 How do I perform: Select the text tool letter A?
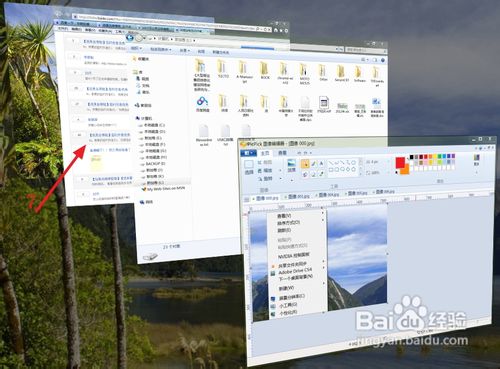pyautogui.click(x=322, y=163)
